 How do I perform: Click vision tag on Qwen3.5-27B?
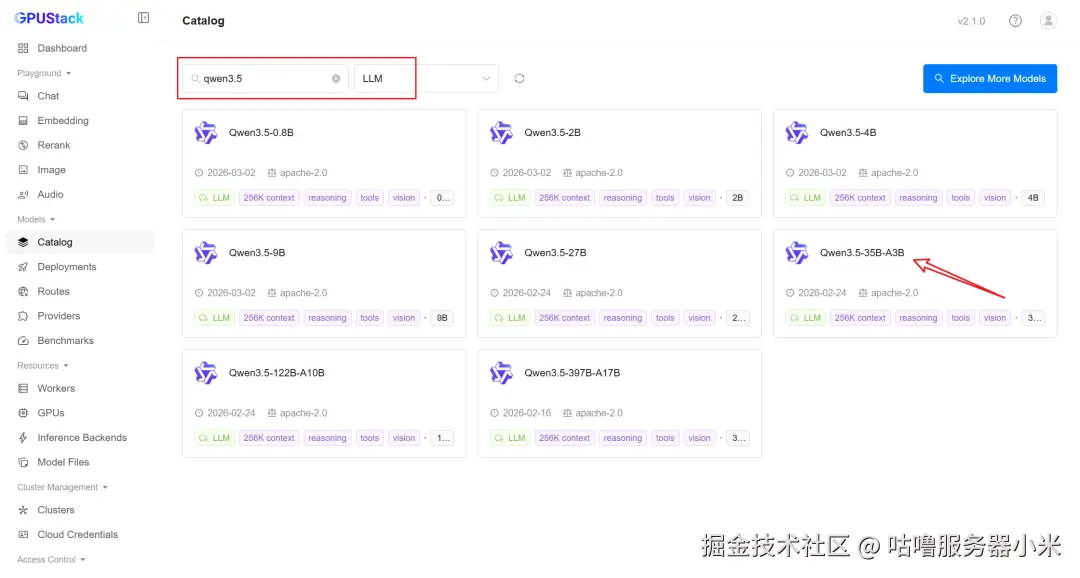tap(699, 318)
